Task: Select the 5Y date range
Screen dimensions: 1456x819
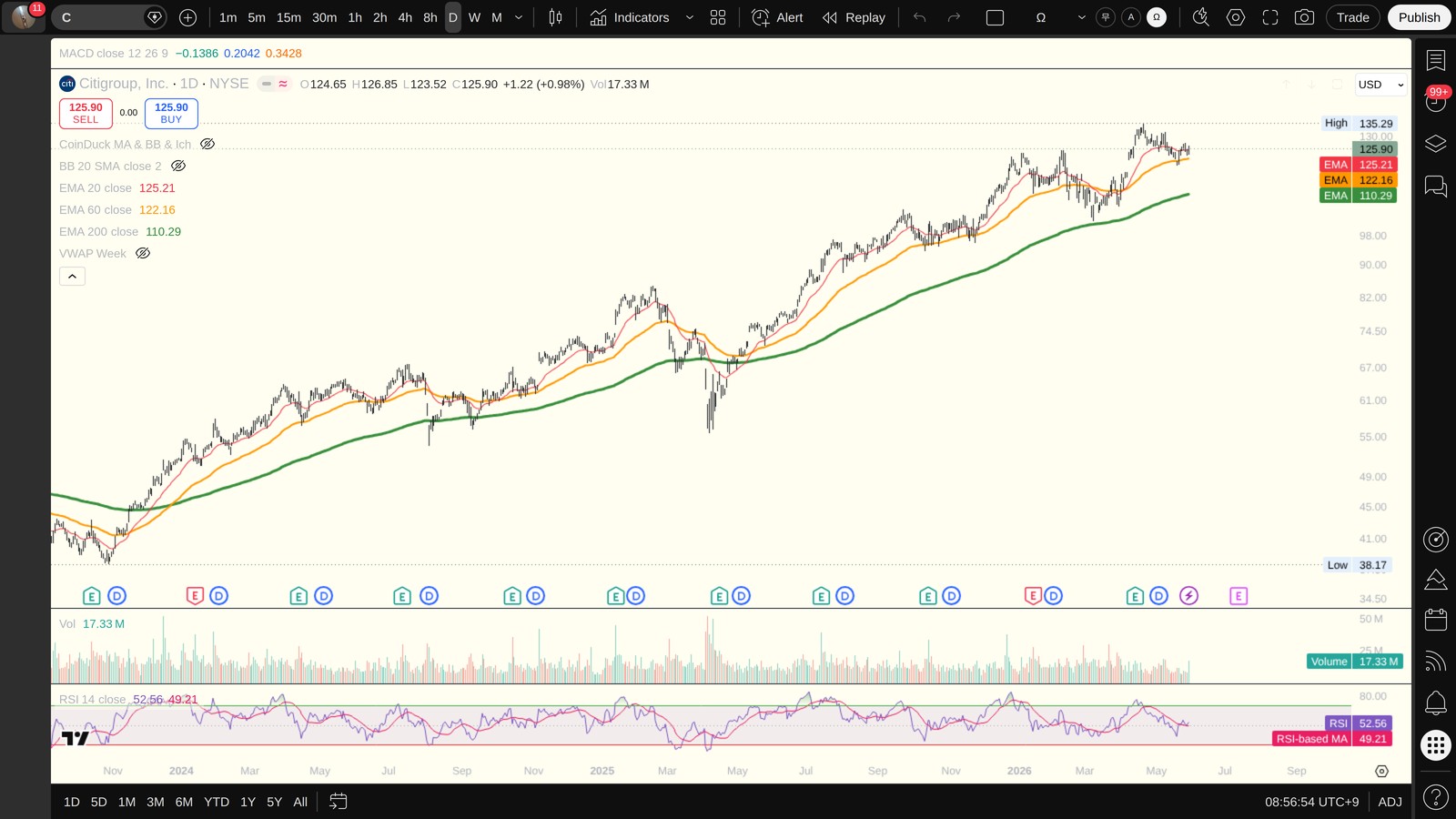Action: coord(274,802)
